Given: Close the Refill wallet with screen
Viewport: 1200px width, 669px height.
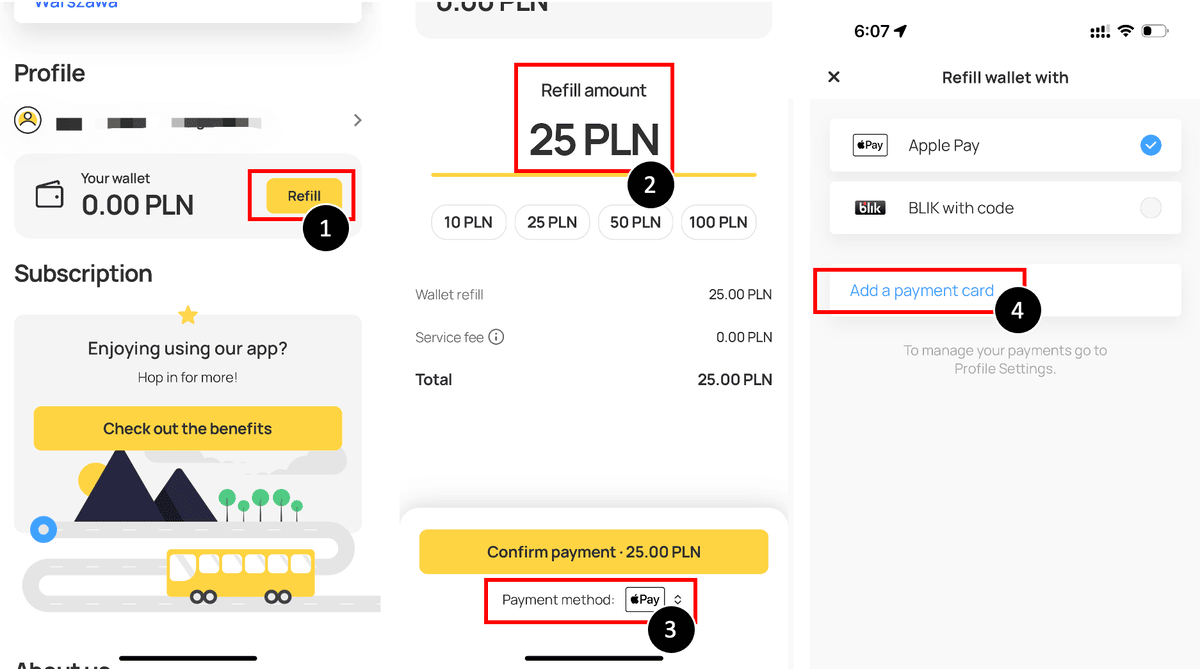Looking at the screenshot, I should point(834,77).
